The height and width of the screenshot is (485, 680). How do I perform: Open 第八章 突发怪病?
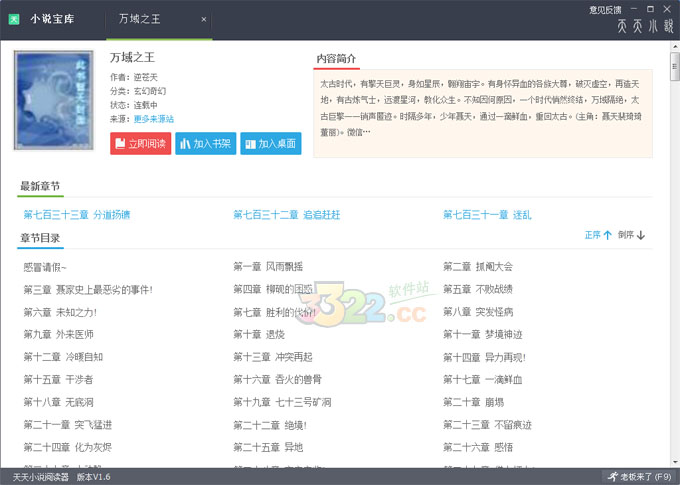click(478, 312)
